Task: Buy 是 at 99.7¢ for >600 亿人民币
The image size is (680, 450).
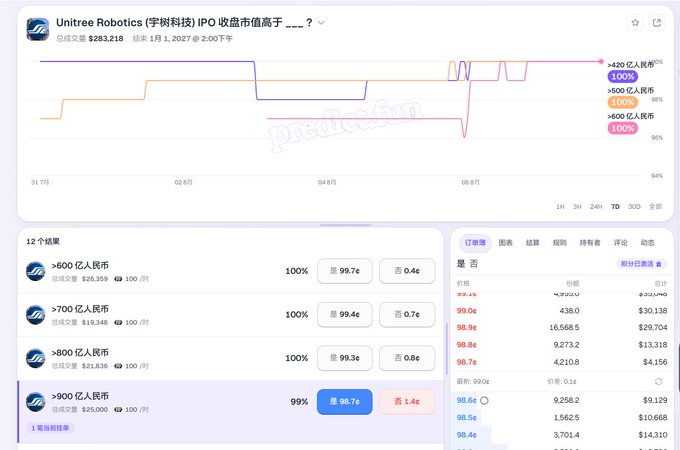Action: pos(345,271)
